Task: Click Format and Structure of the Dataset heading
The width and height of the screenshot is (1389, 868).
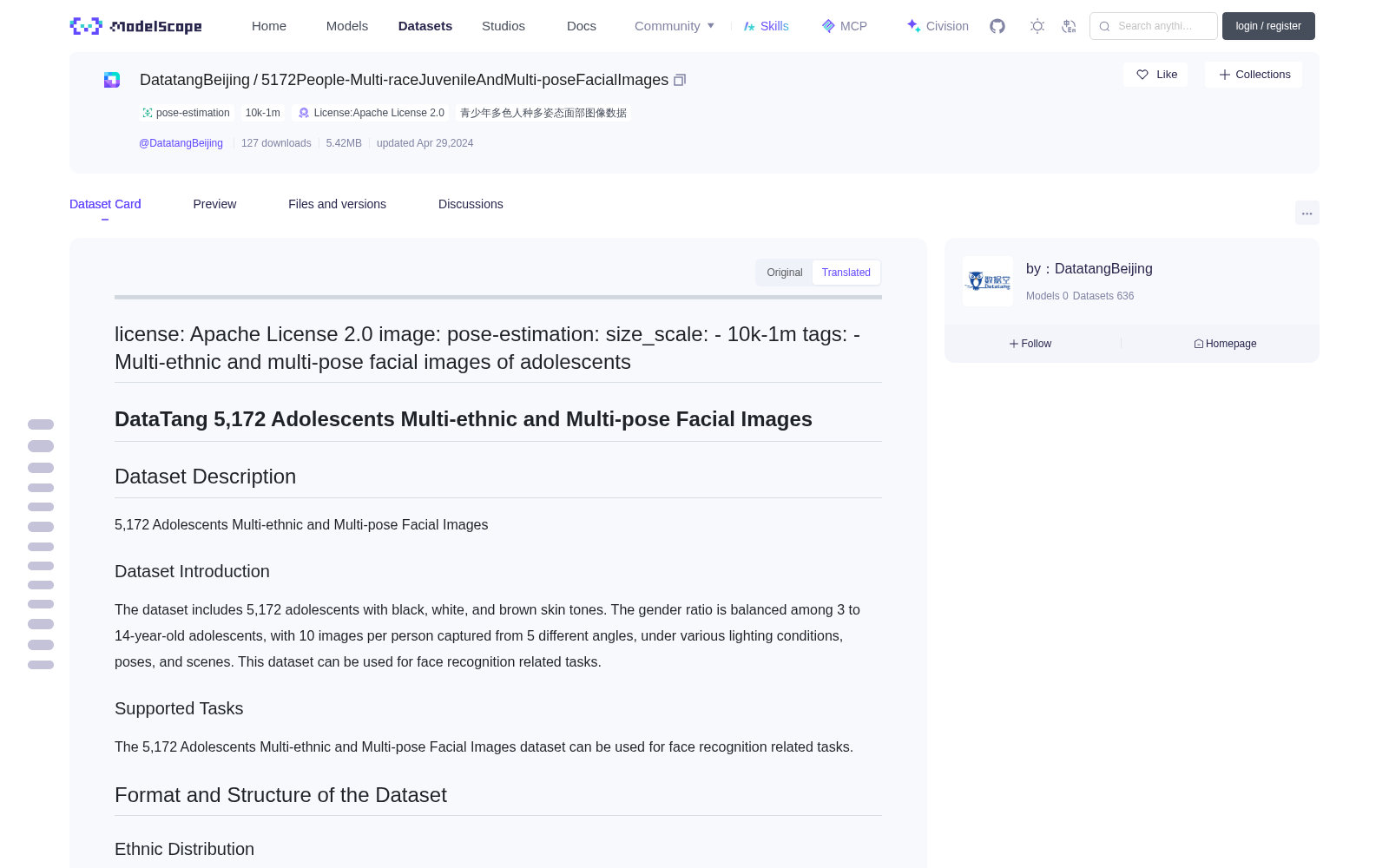Action: click(280, 795)
